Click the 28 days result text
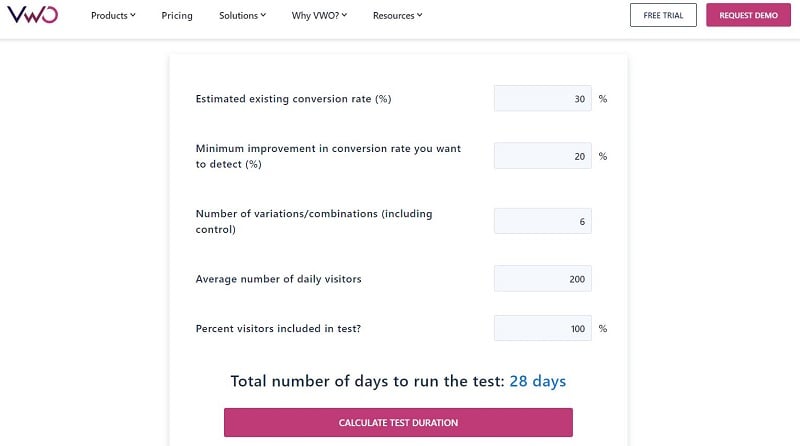800x446 pixels. pyautogui.click(x=538, y=381)
